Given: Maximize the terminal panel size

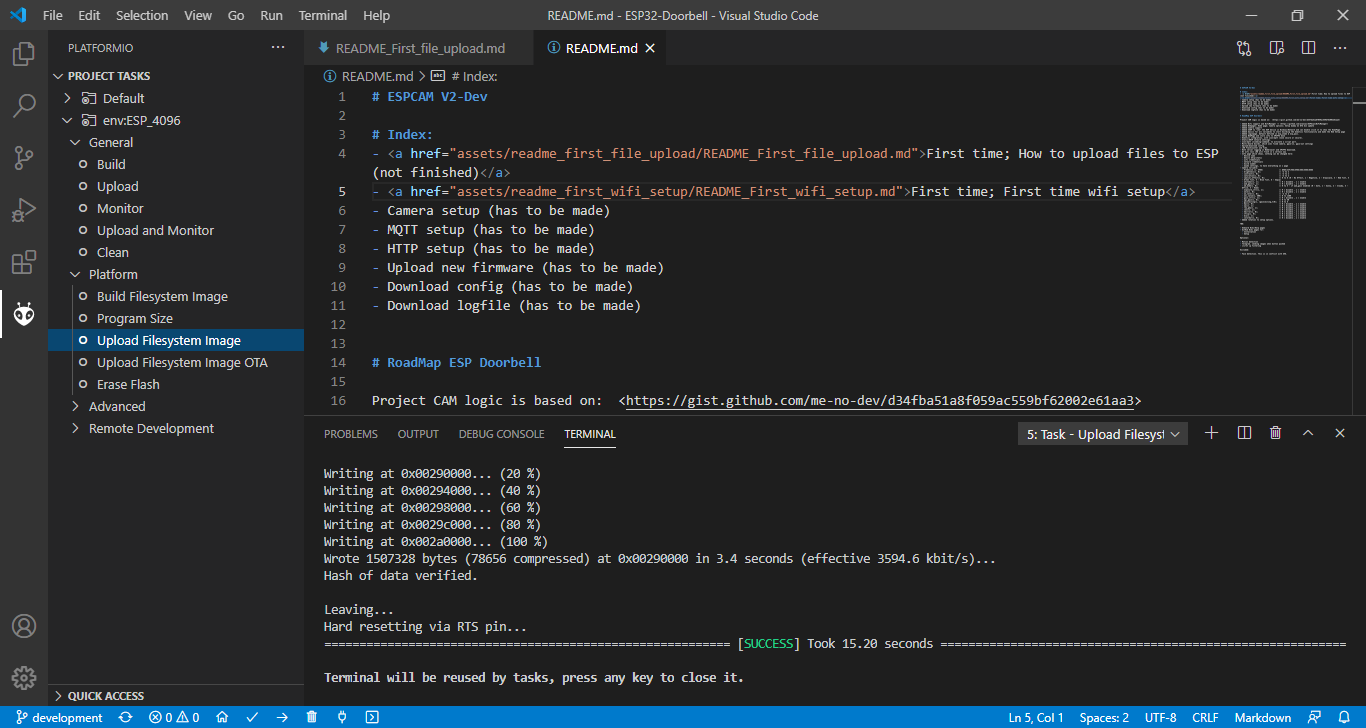Looking at the screenshot, I should [x=1308, y=433].
